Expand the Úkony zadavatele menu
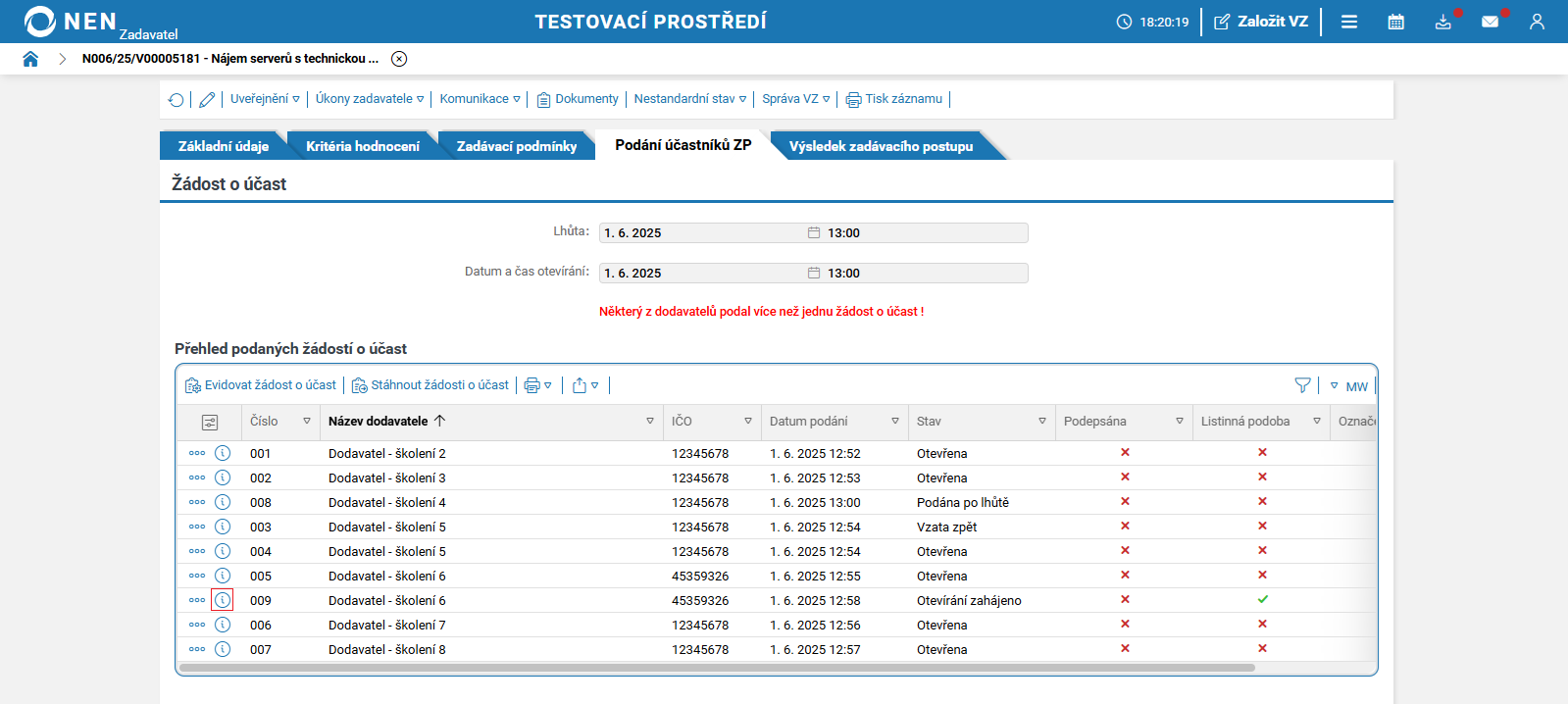 [370, 99]
